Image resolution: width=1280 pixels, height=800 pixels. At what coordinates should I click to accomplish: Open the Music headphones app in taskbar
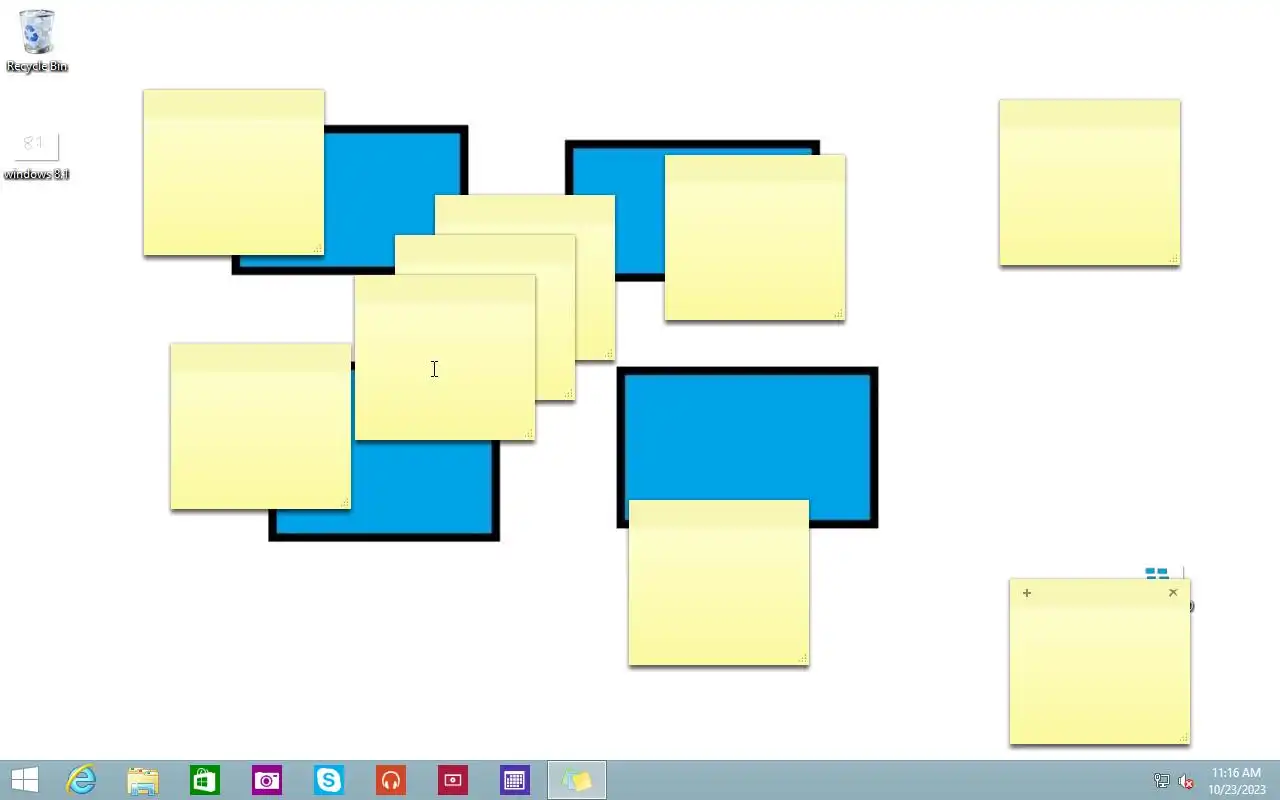tap(391, 780)
